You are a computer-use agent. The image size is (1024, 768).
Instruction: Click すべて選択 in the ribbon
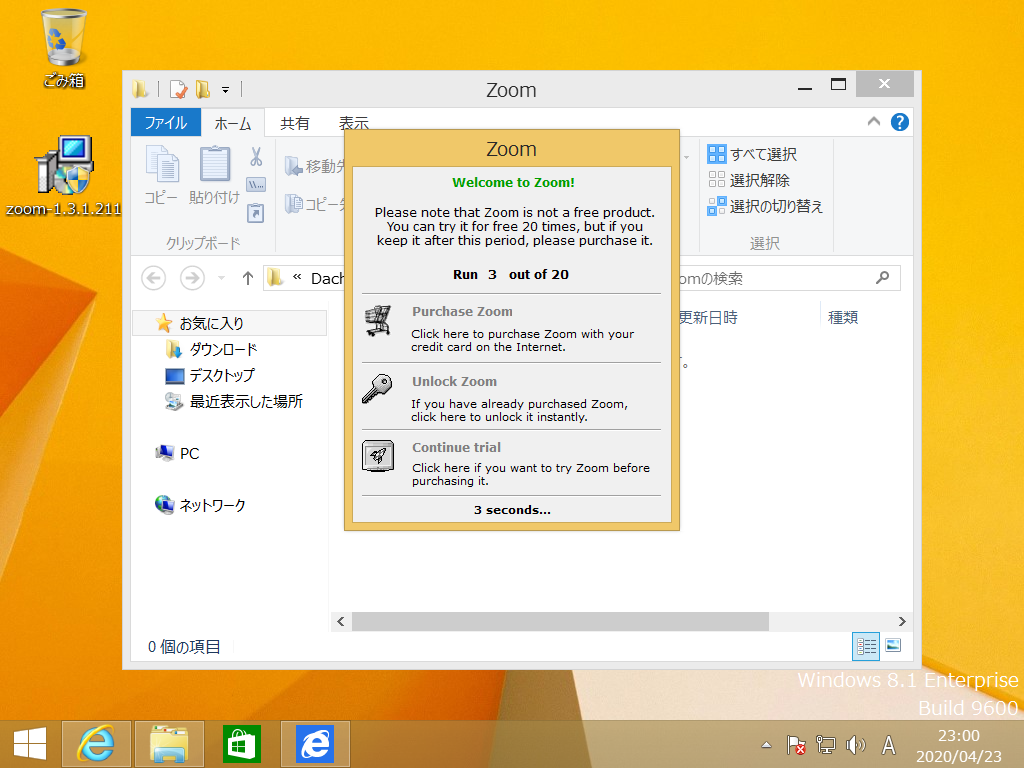coord(752,154)
